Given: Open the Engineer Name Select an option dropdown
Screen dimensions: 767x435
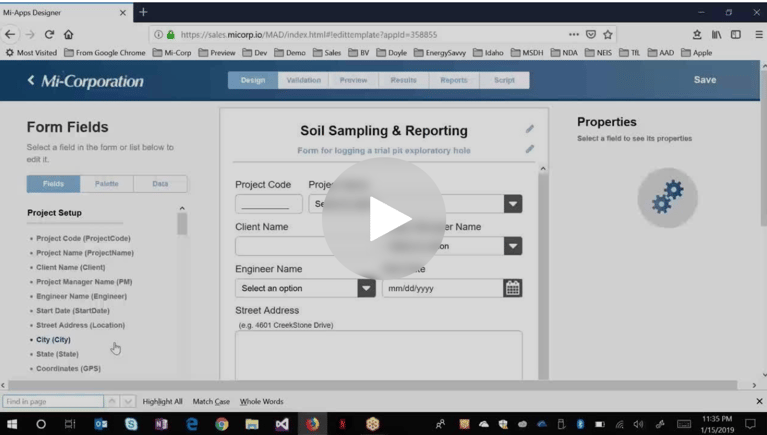Looking at the screenshot, I should coord(305,288).
